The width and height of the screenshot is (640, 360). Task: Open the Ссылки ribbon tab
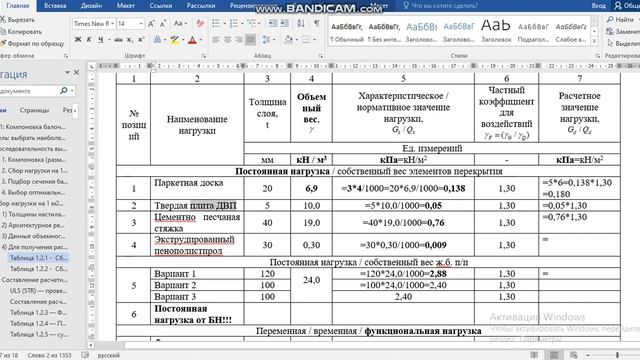(160, 6)
